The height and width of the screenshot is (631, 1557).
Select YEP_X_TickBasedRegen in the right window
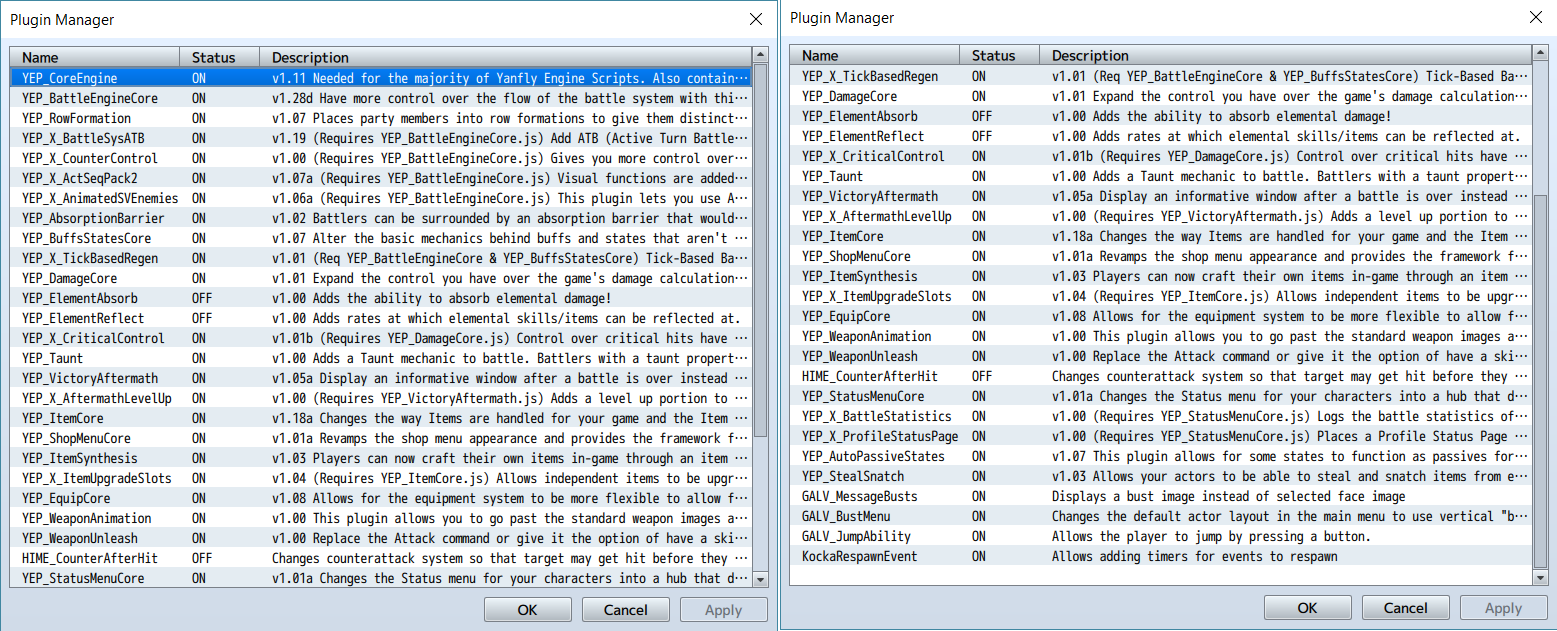[x=1161, y=76]
